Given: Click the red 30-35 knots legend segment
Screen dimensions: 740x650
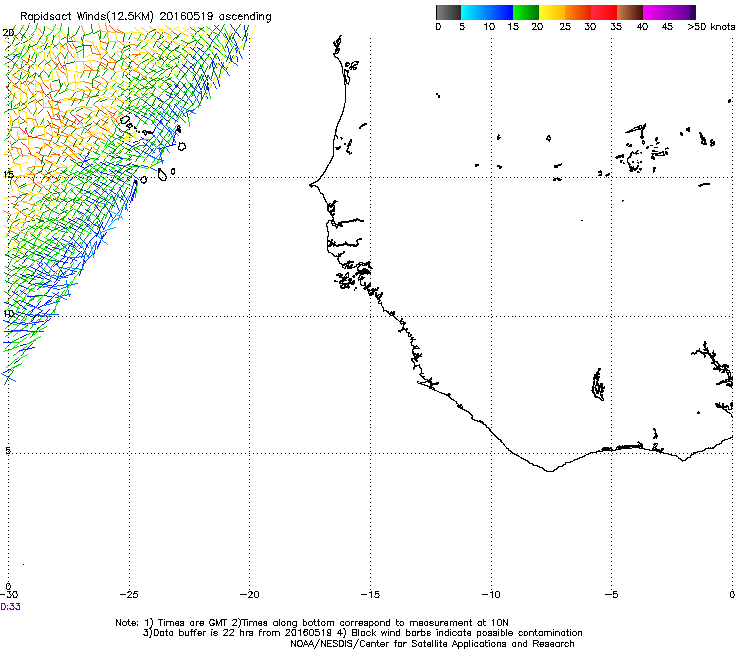Looking at the screenshot, I should pyautogui.click(x=604, y=12).
